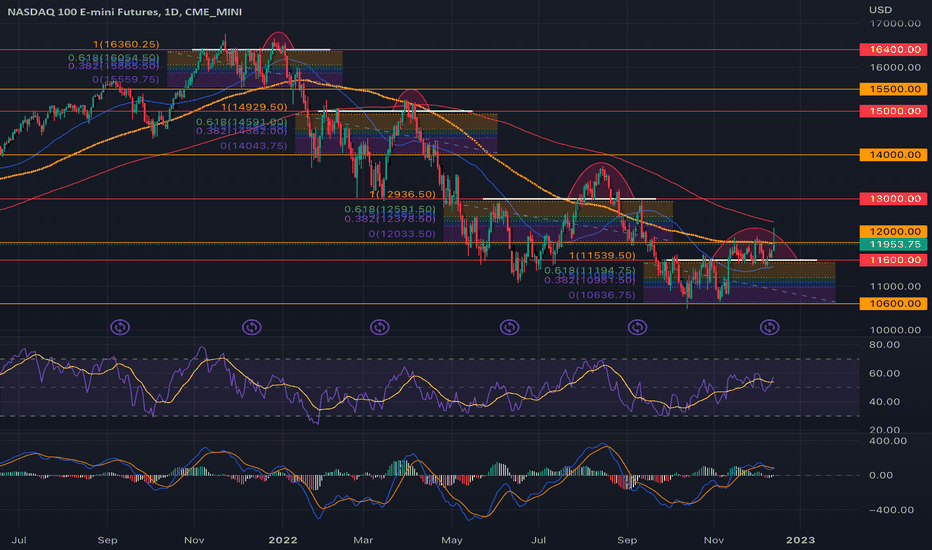This screenshot has height=550, width=932.
Task: Click the rollover event icon nearest Sep 2021
Action: click(x=120, y=327)
